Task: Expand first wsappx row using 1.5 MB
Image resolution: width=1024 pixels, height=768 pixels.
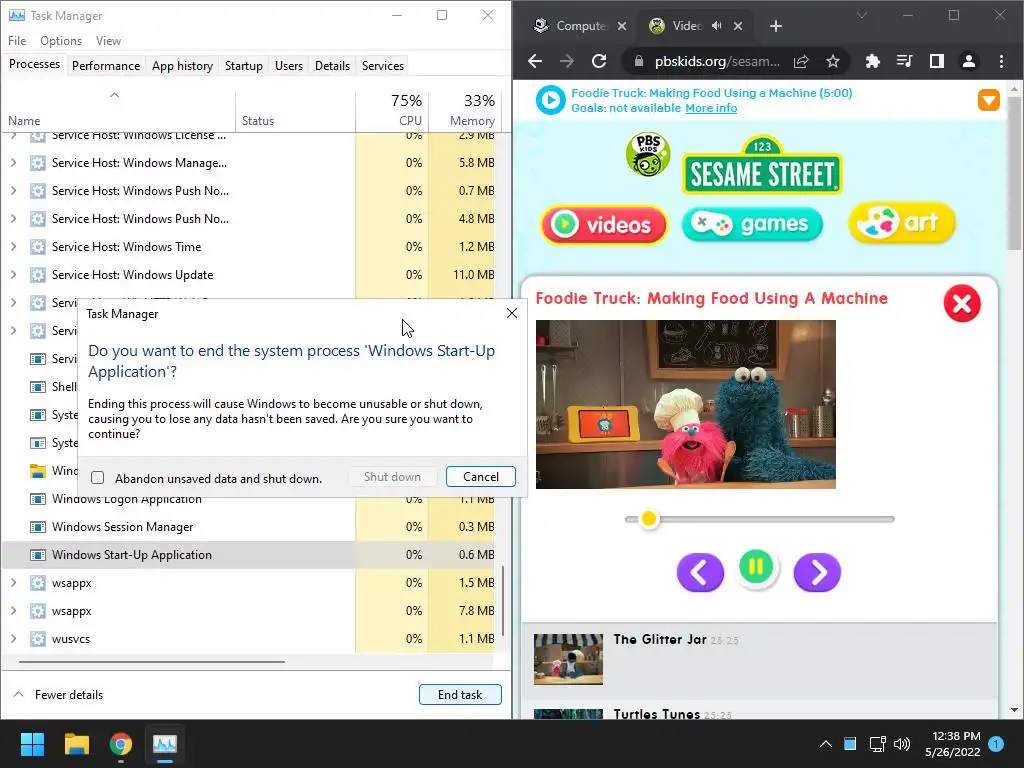Action: pyautogui.click(x=13, y=583)
